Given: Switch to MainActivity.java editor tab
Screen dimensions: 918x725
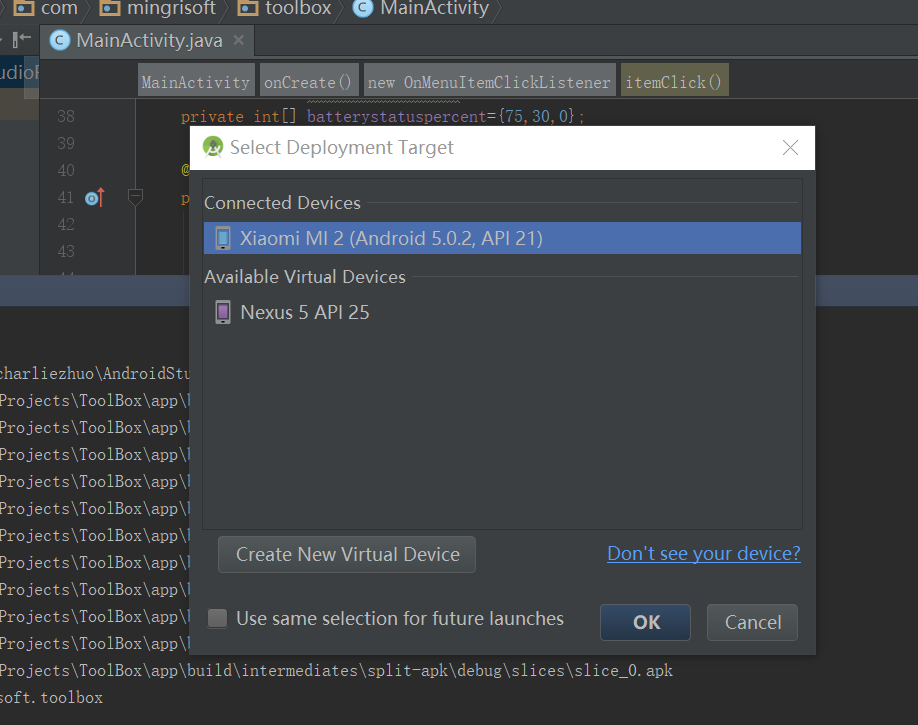Looking at the screenshot, I should (x=149, y=40).
